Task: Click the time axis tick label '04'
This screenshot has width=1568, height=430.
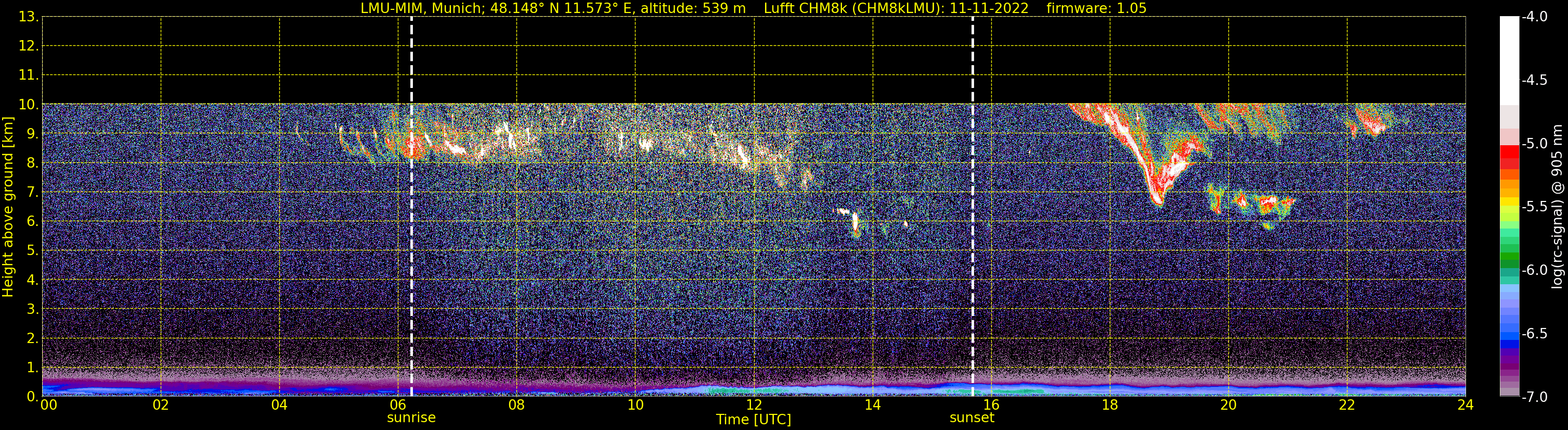Action: 279,405
